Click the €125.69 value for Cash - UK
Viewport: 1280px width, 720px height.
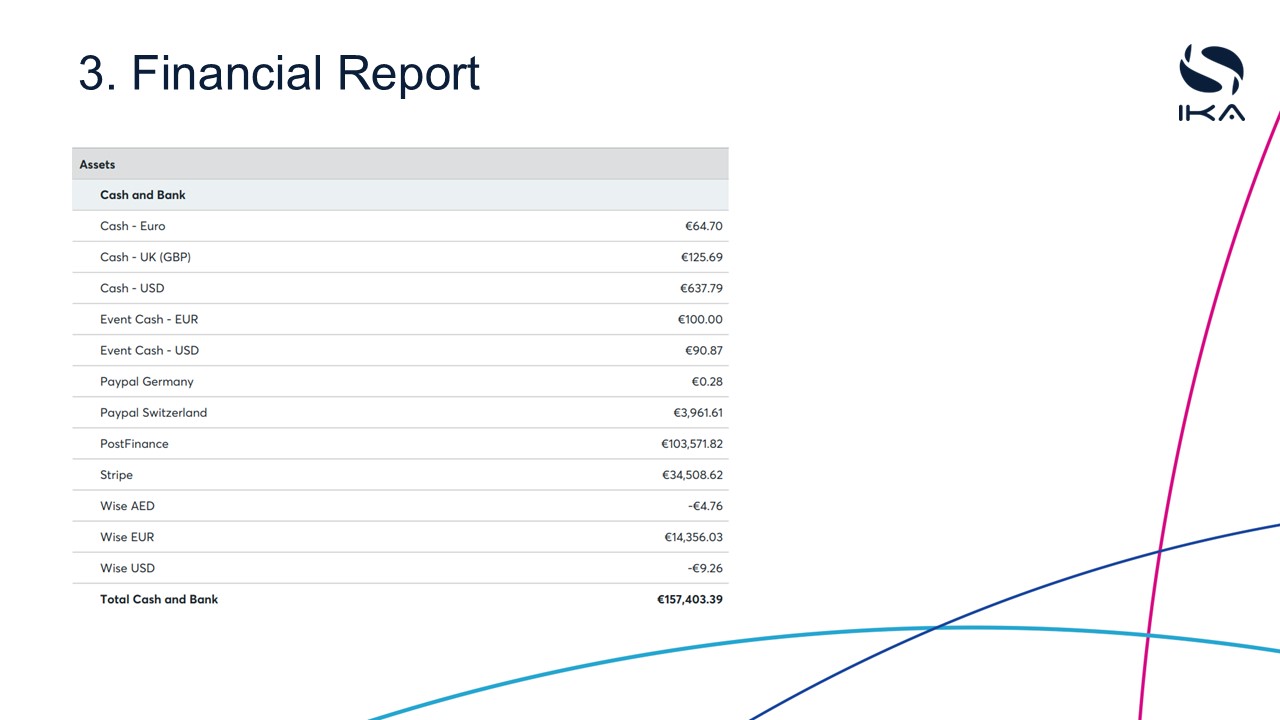701,257
